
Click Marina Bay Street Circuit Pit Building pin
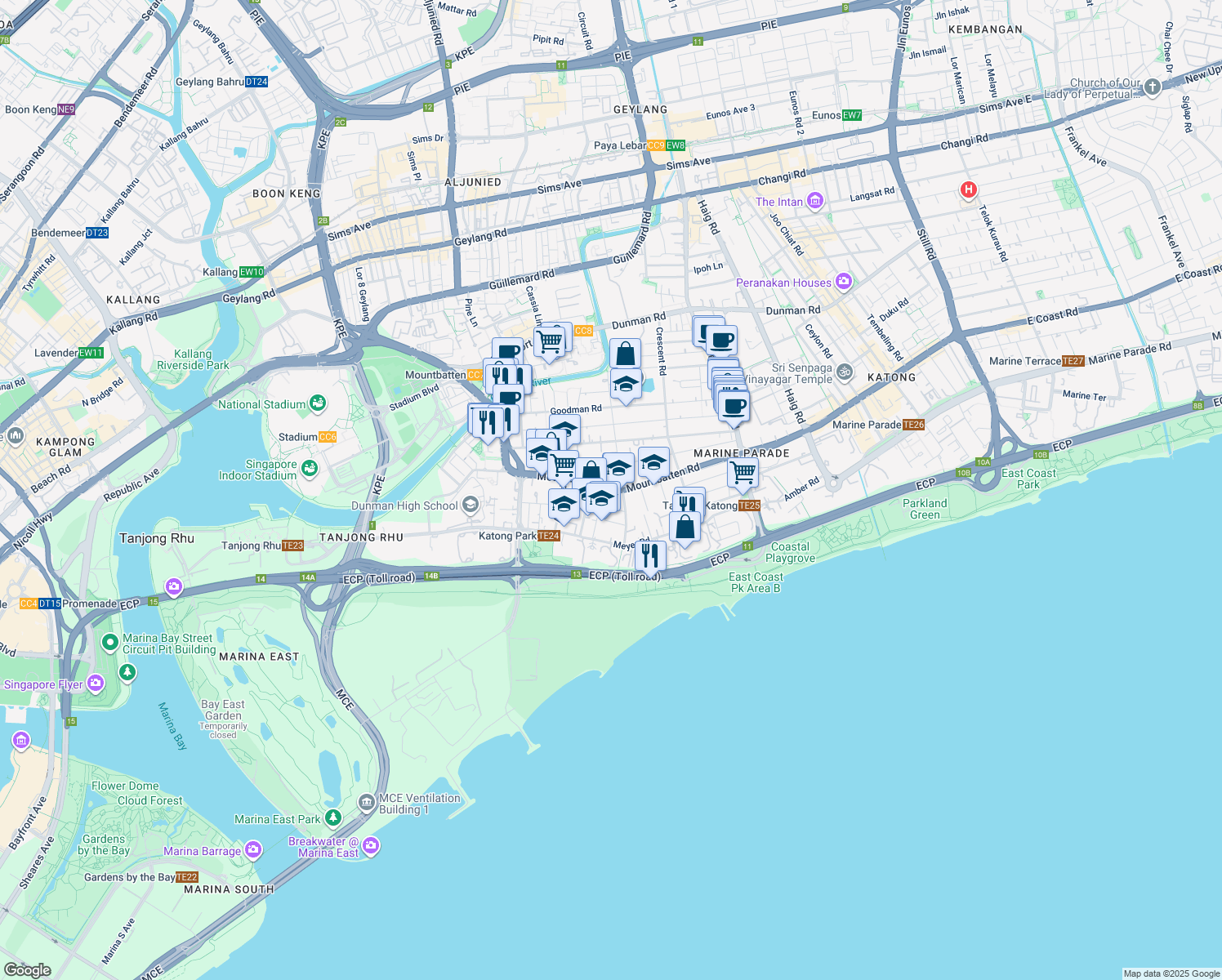click(109, 643)
